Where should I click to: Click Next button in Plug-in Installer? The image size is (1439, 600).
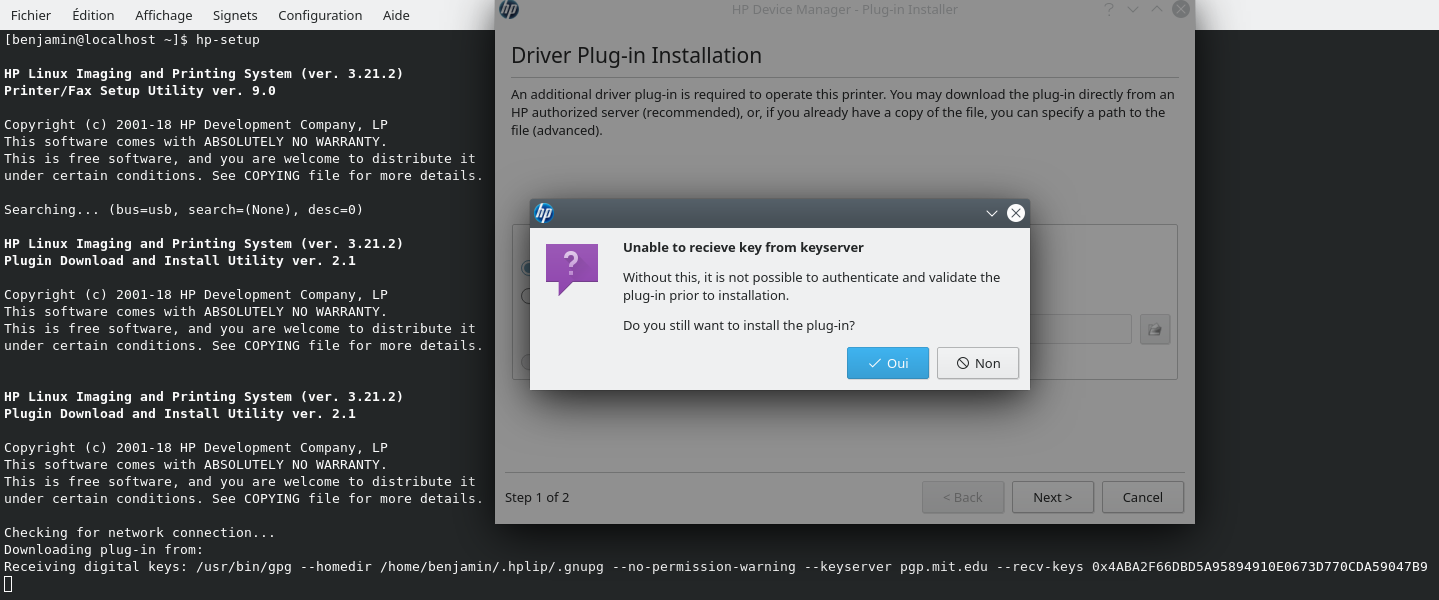point(1053,497)
